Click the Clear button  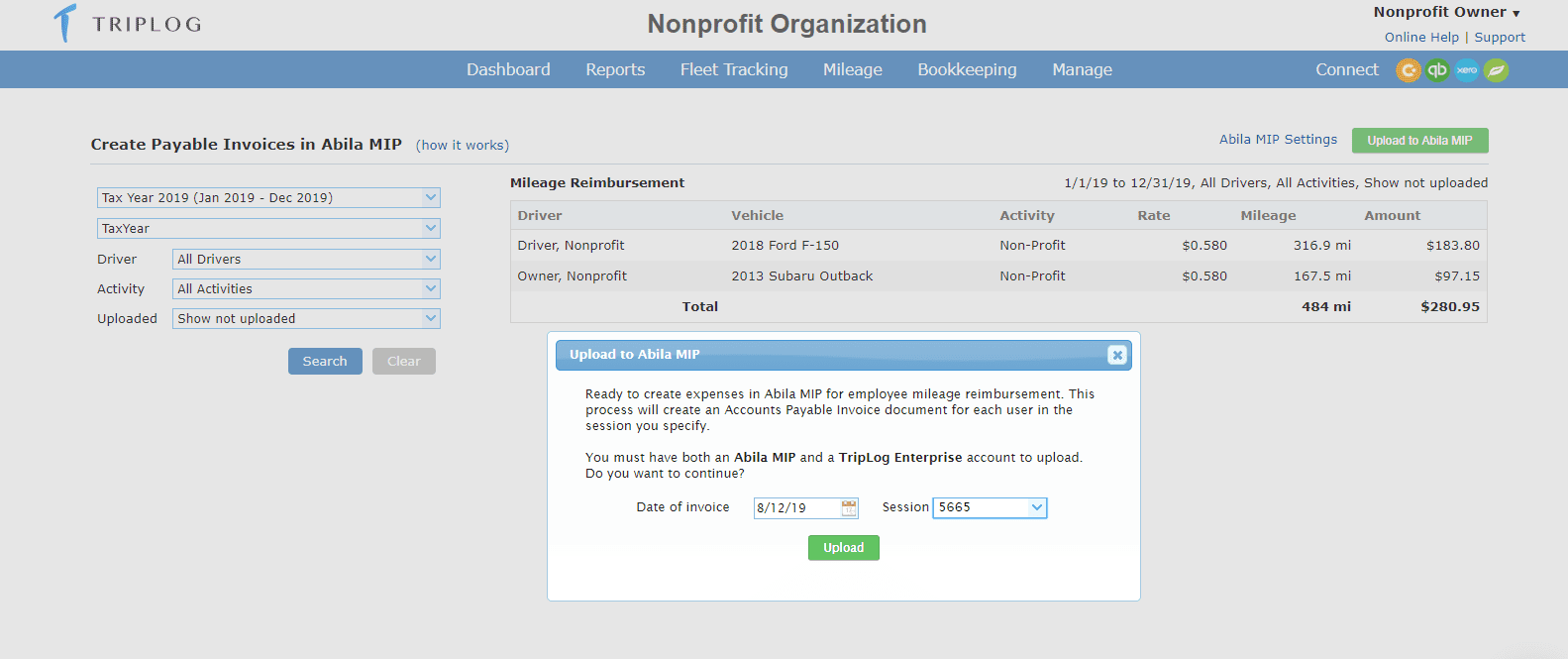click(x=404, y=361)
